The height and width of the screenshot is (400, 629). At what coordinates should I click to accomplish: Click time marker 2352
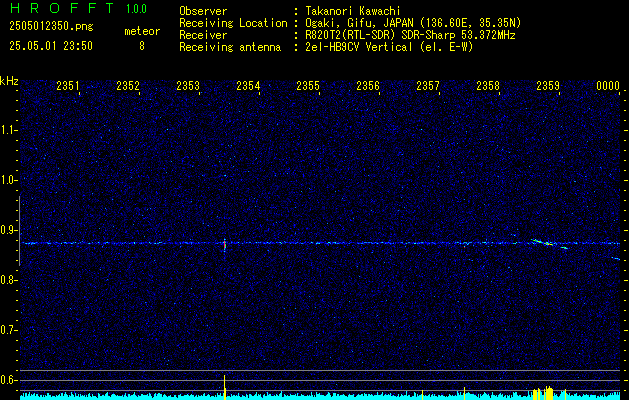[x=128, y=85]
